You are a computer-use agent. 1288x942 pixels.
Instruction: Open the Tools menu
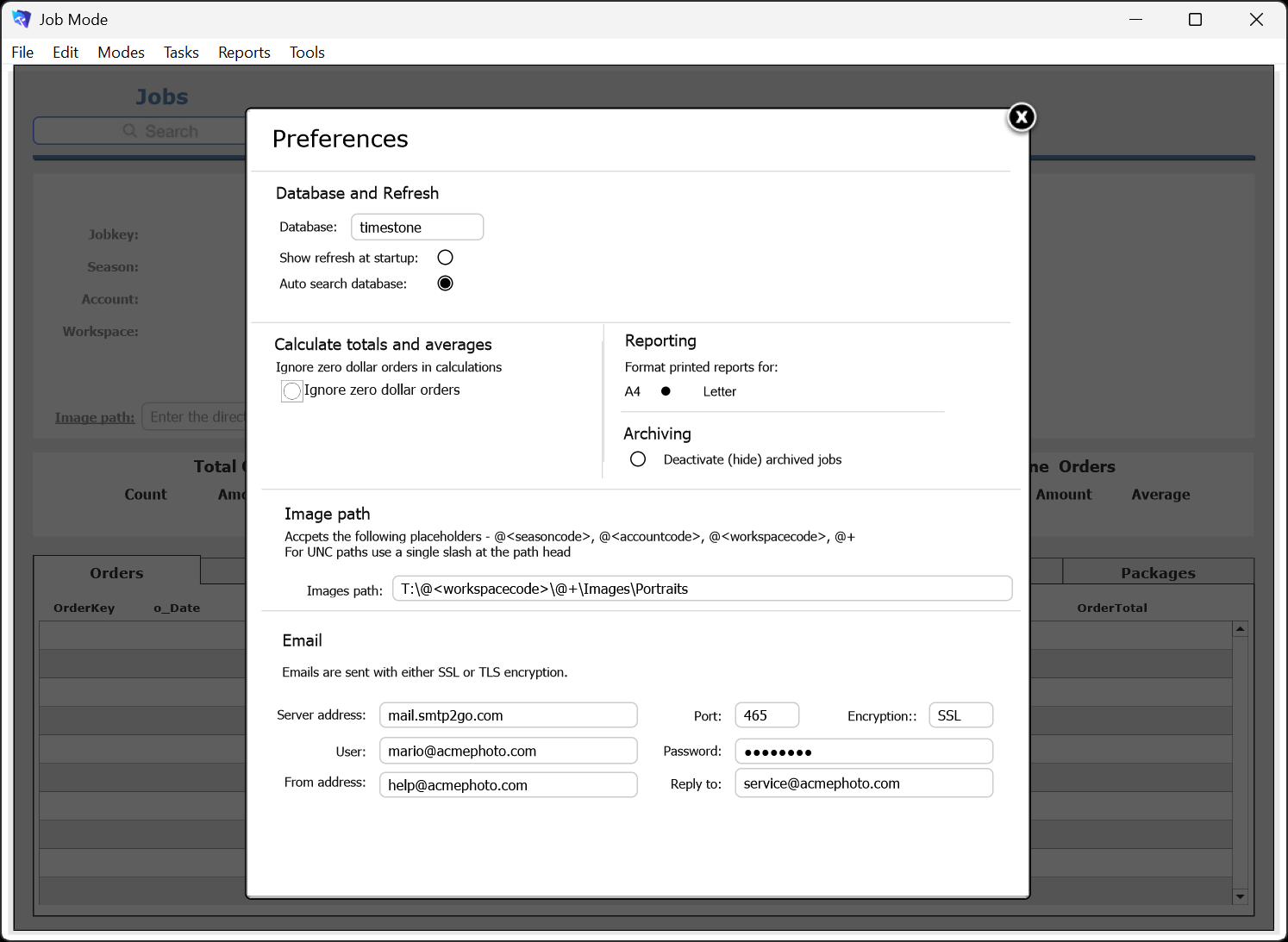[x=307, y=52]
